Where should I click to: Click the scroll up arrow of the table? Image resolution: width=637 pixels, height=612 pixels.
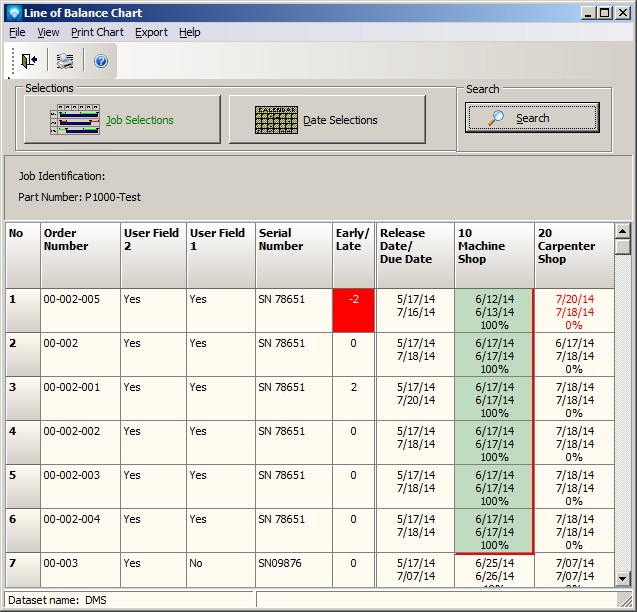pyautogui.click(x=623, y=230)
